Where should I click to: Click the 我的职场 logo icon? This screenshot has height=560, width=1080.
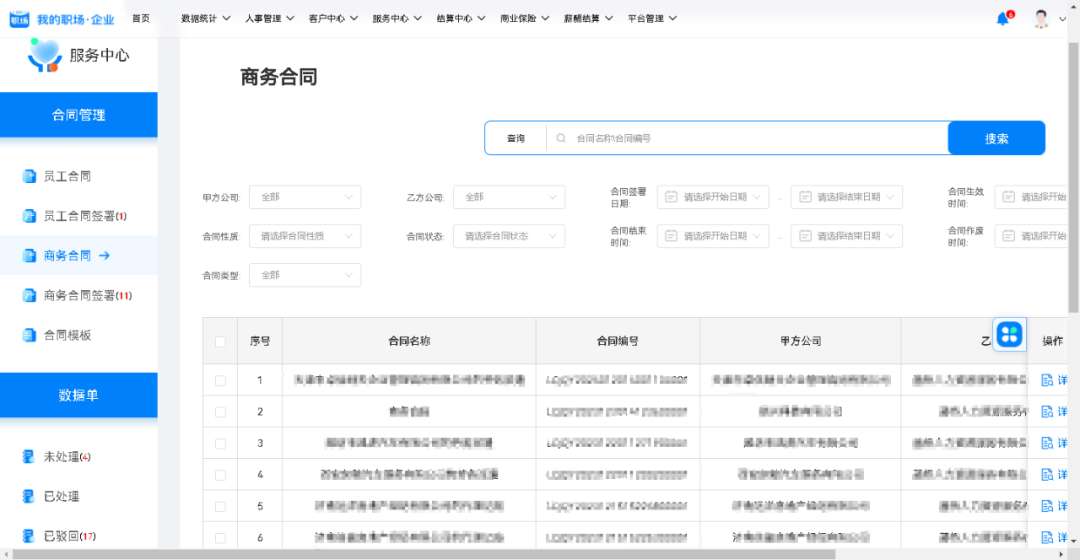19,19
